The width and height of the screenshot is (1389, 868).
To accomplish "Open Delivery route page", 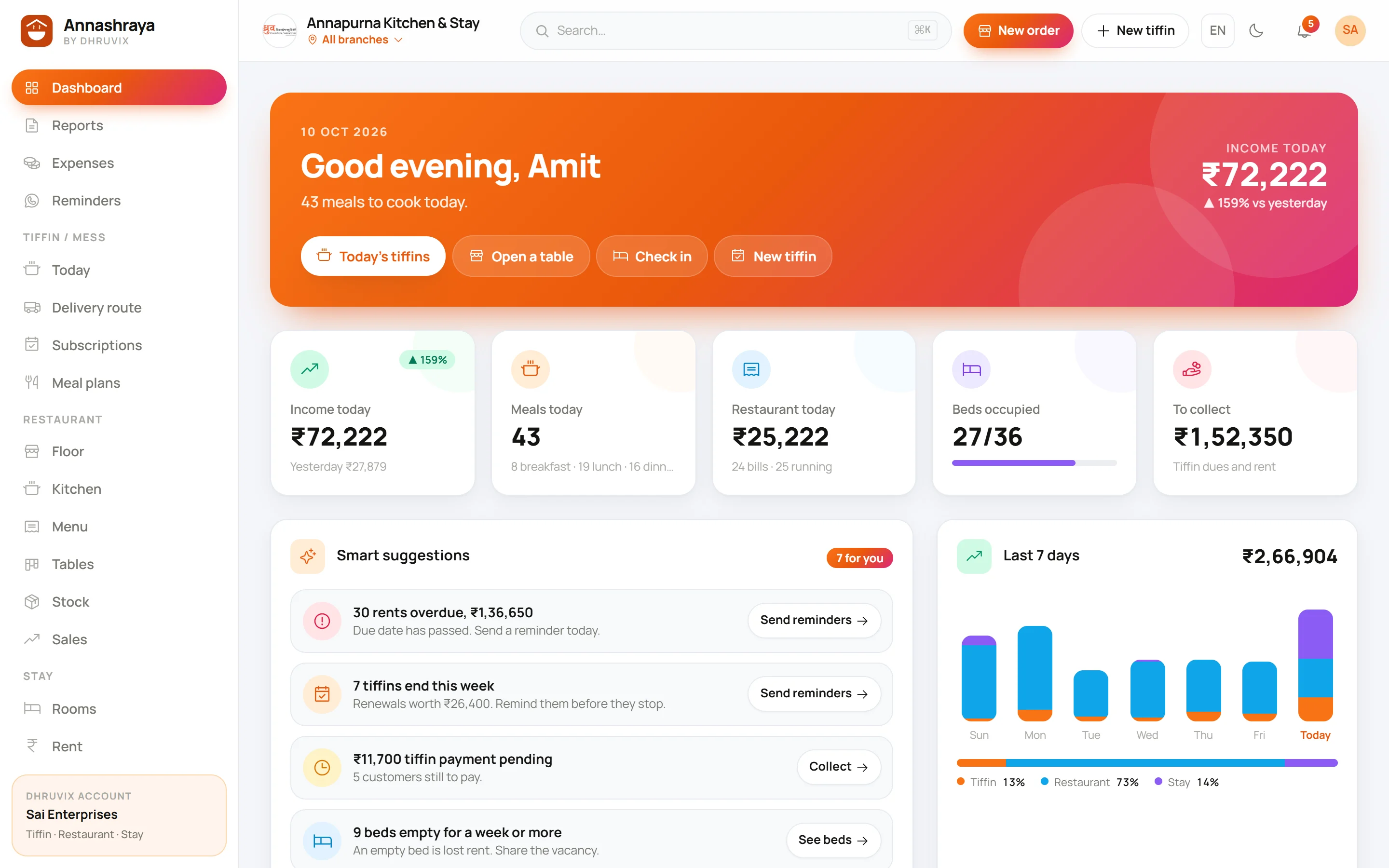I will point(119,308).
